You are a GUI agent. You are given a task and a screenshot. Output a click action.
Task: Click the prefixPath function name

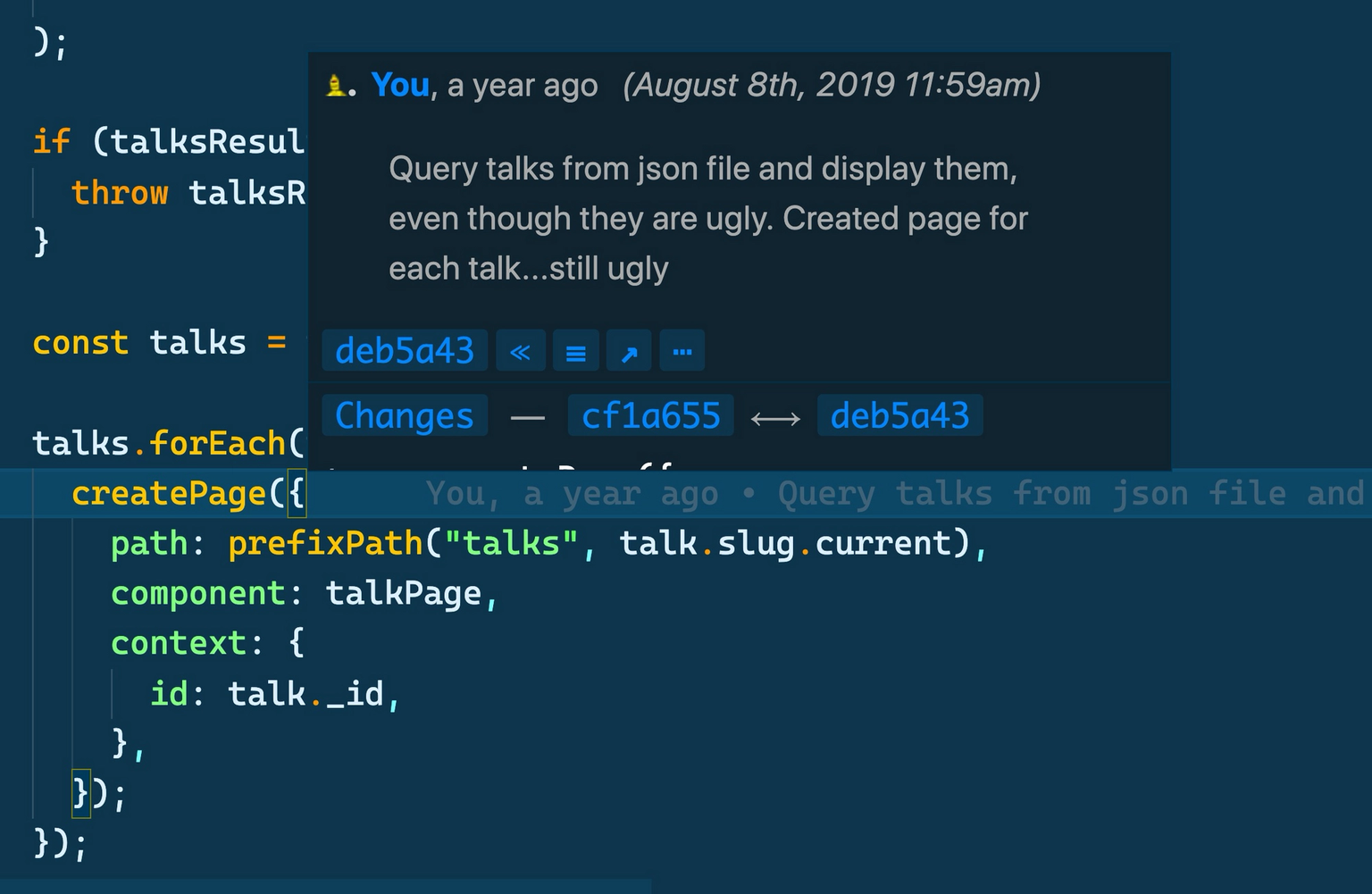tap(325, 544)
